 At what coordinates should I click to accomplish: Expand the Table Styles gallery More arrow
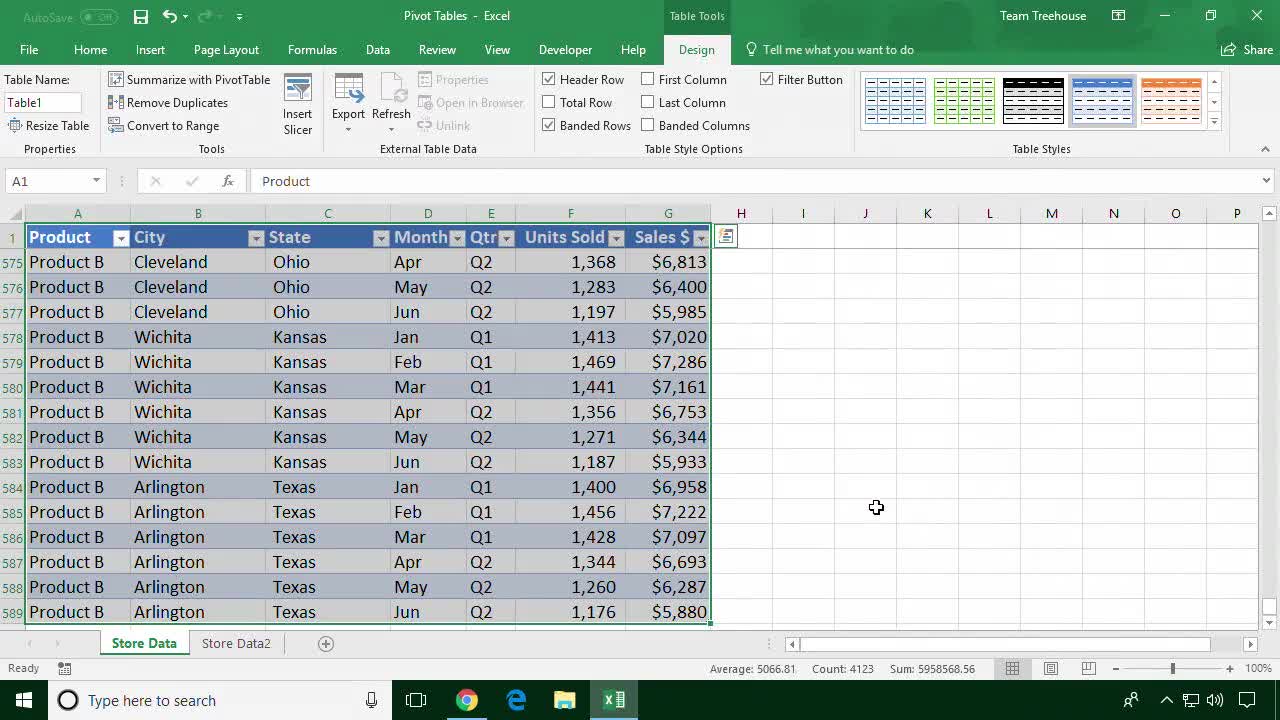pos(1214,121)
